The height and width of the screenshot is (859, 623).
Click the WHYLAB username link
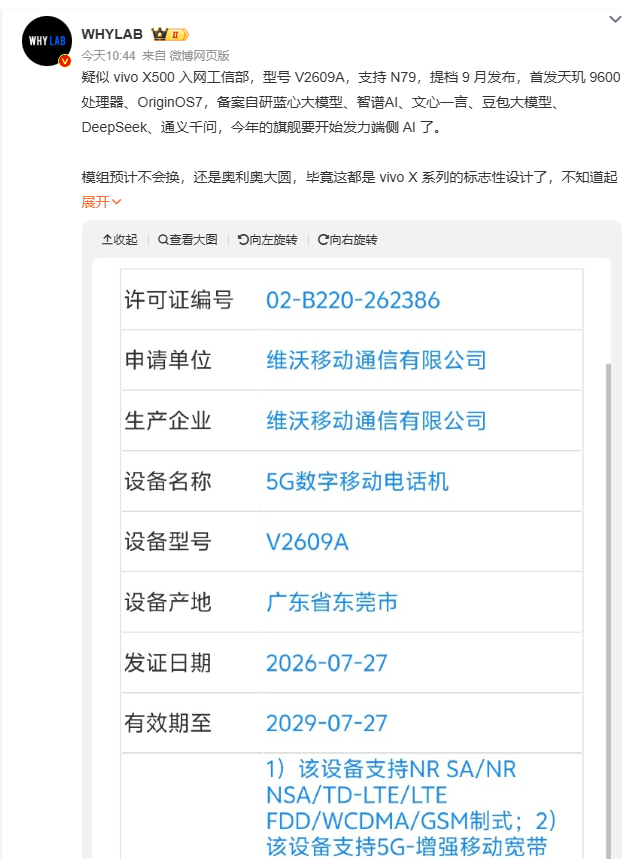tap(112, 35)
